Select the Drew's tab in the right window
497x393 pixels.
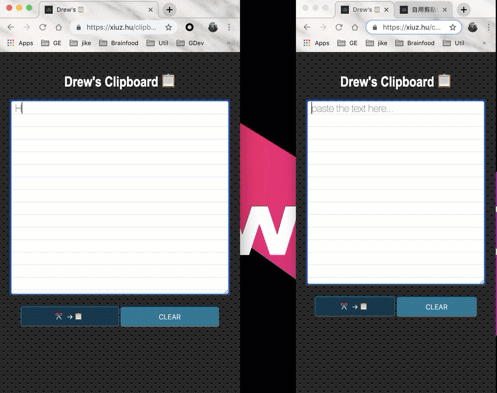click(x=364, y=10)
